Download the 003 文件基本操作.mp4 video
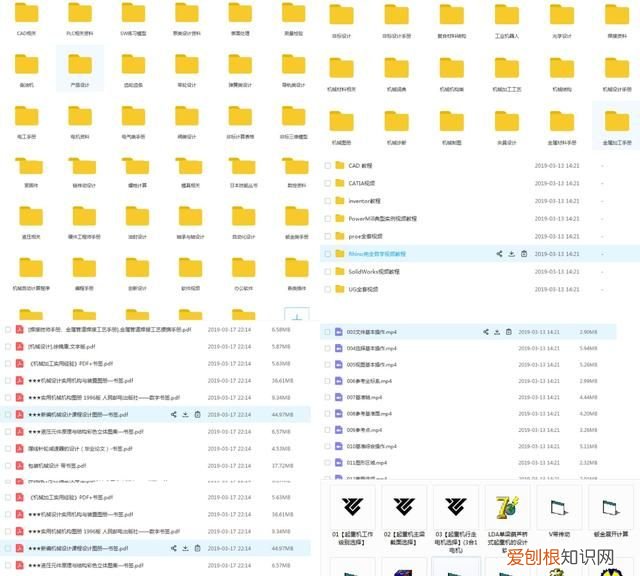The width and height of the screenshot is (640, 576). coord(496,331)
